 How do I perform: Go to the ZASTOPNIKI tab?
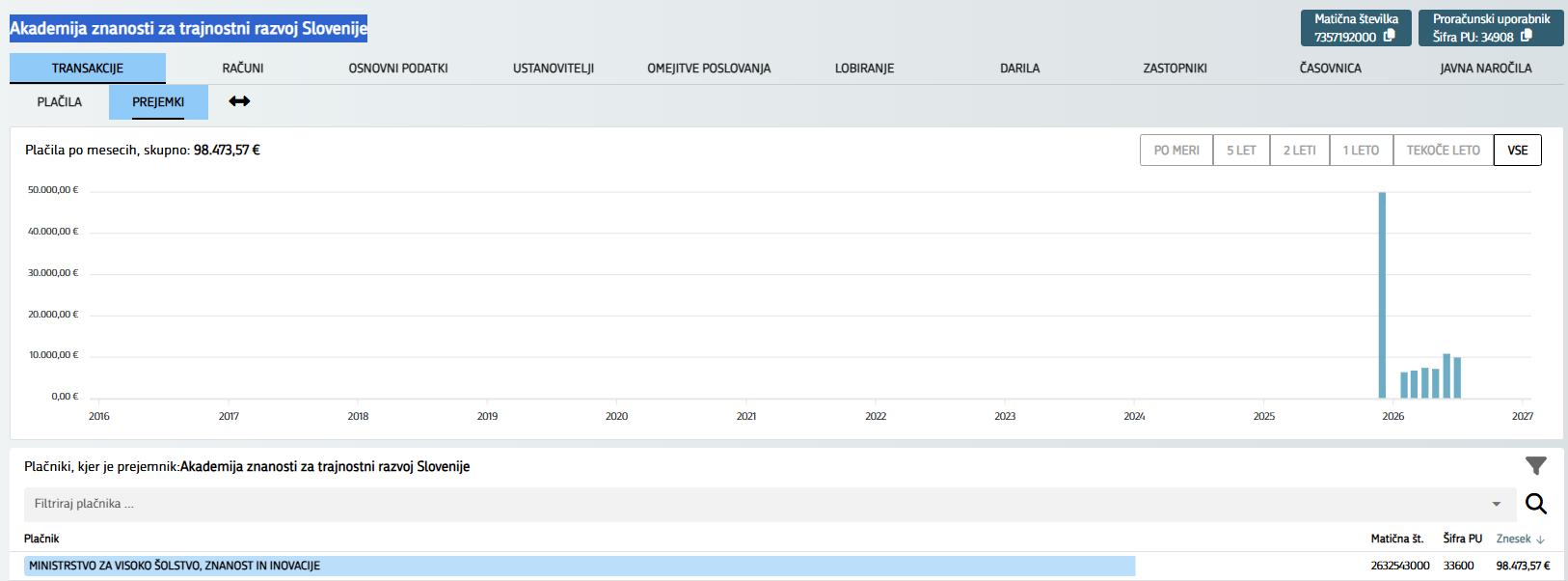(x=1175, y=69)
